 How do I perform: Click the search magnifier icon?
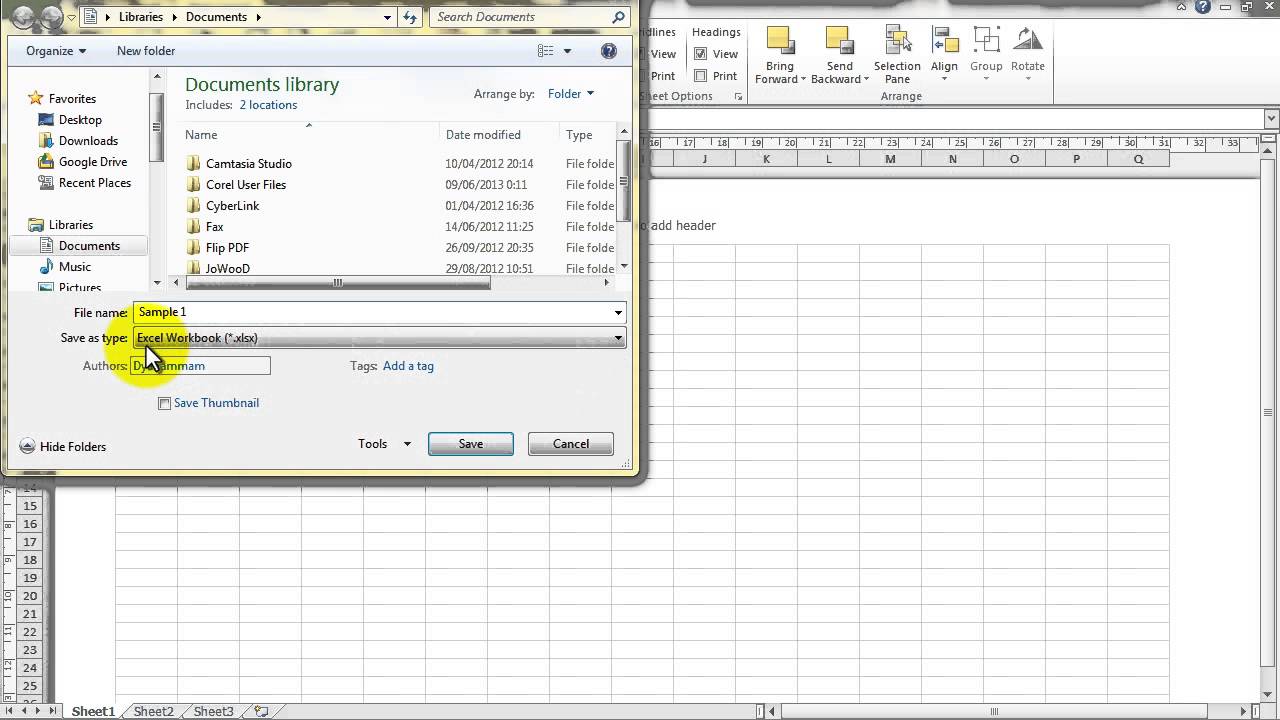619,17
